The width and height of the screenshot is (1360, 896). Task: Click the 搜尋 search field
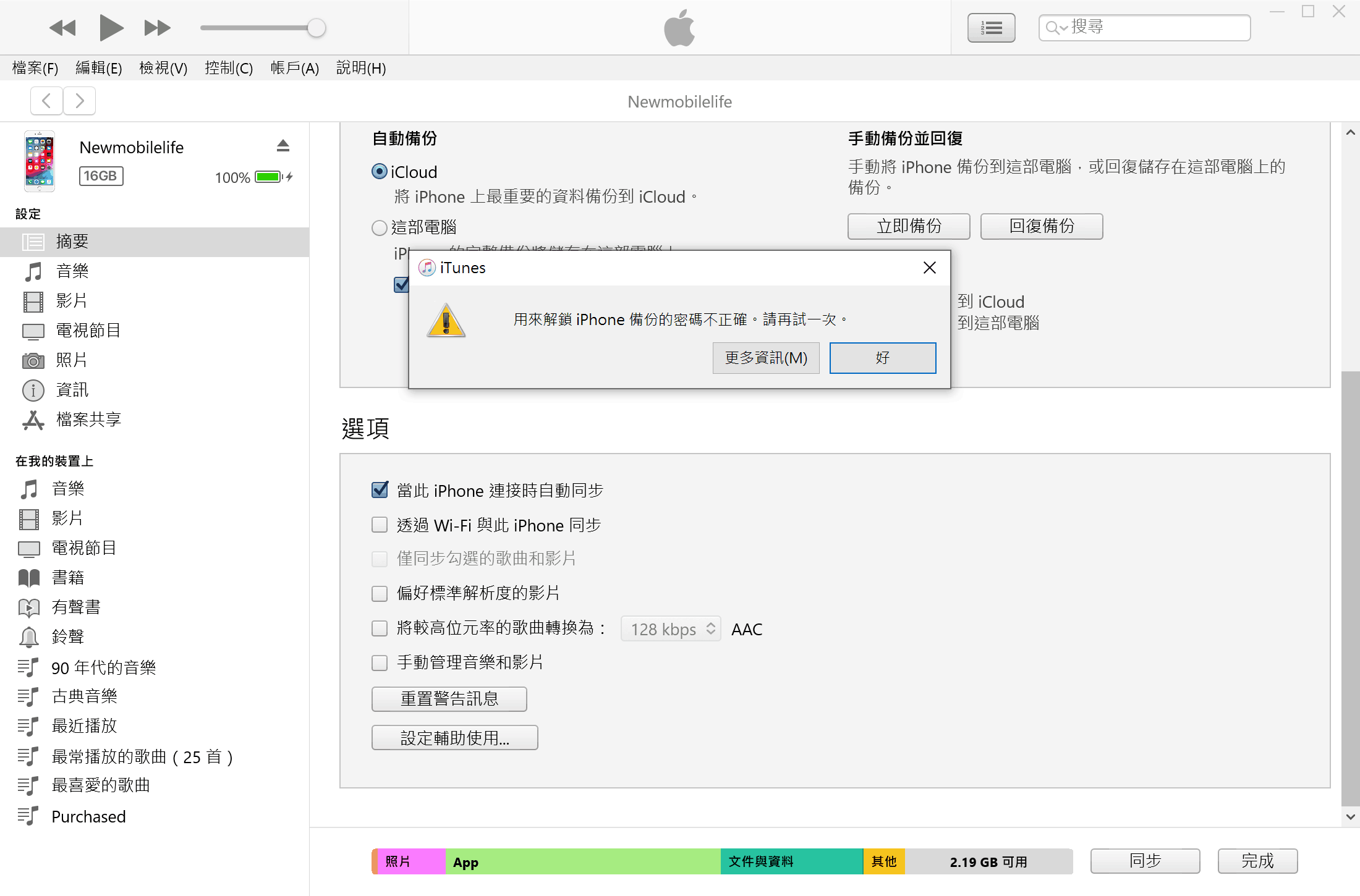tap(1144, 28)
